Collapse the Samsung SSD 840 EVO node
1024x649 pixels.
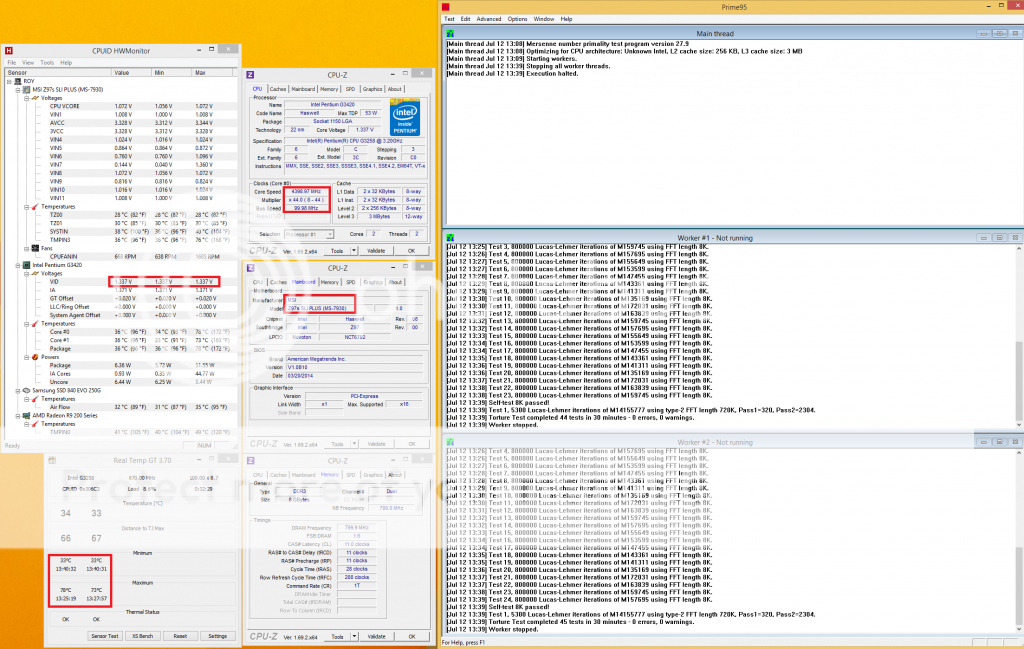pyautogui.click(x=13, y=390)
